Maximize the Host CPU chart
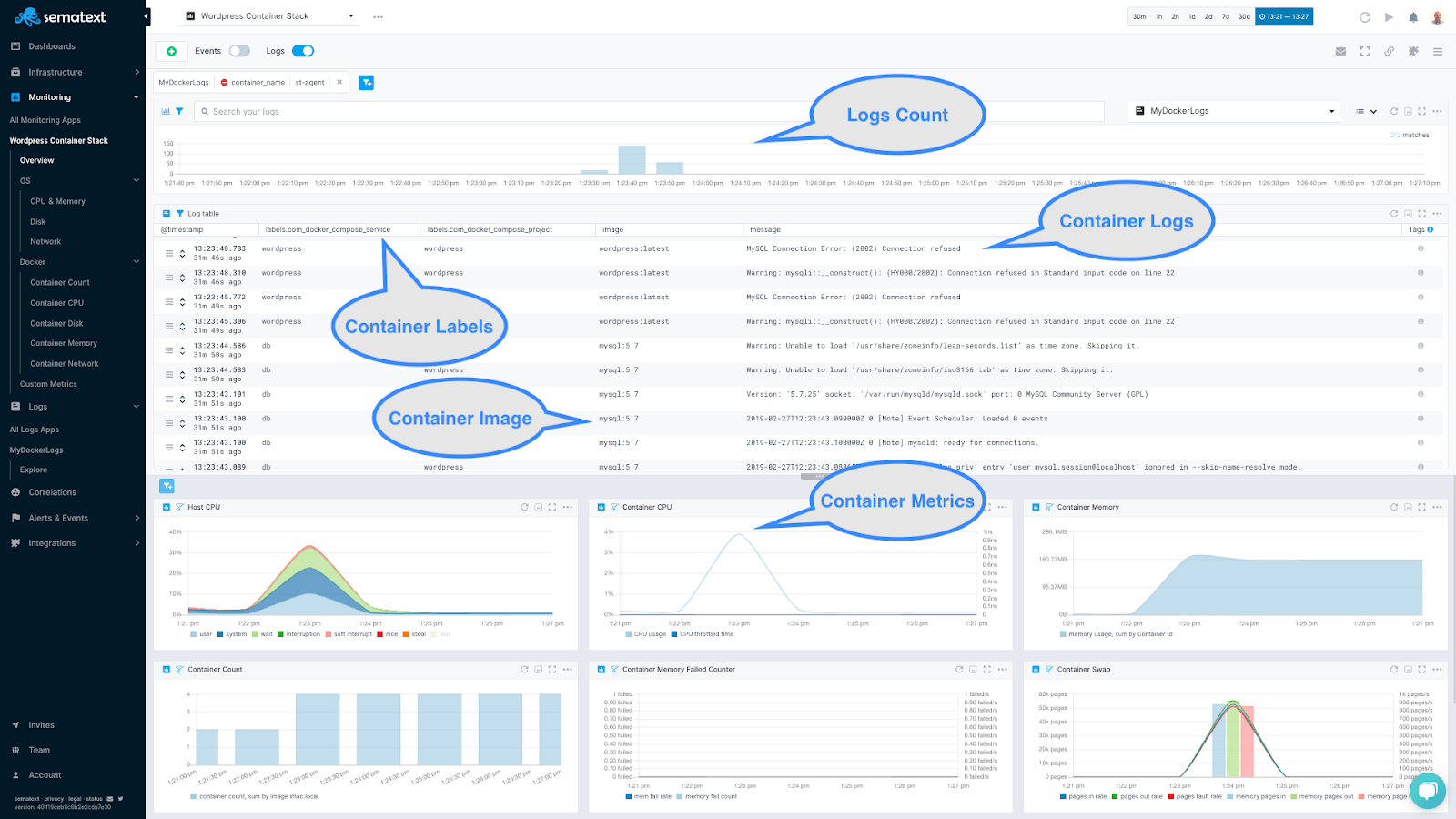Viewport: 1456px width, 819px height. pos(552,507)
